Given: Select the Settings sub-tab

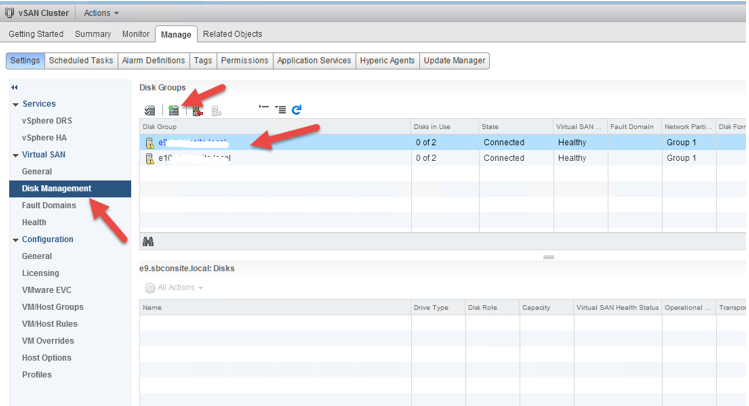Looking at the screenshot, I should pos(25,61).
